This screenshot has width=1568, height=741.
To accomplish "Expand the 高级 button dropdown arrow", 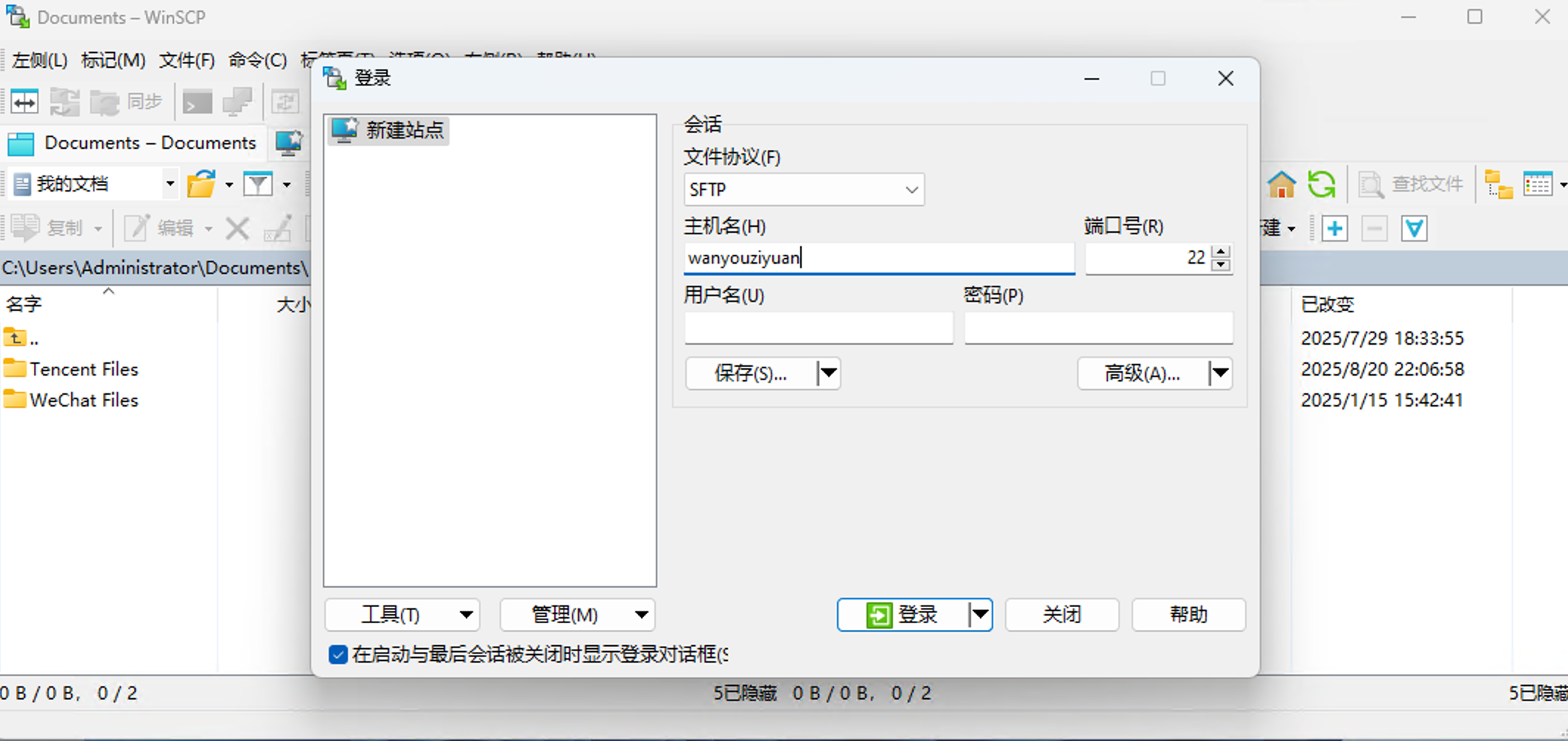I will point(1221,373).
